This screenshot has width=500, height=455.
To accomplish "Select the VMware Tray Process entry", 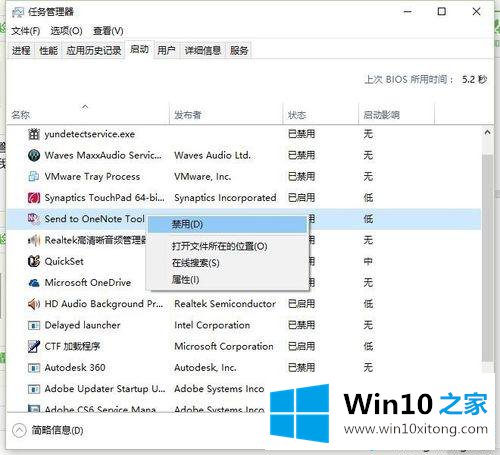I will [x=92, y=177].
